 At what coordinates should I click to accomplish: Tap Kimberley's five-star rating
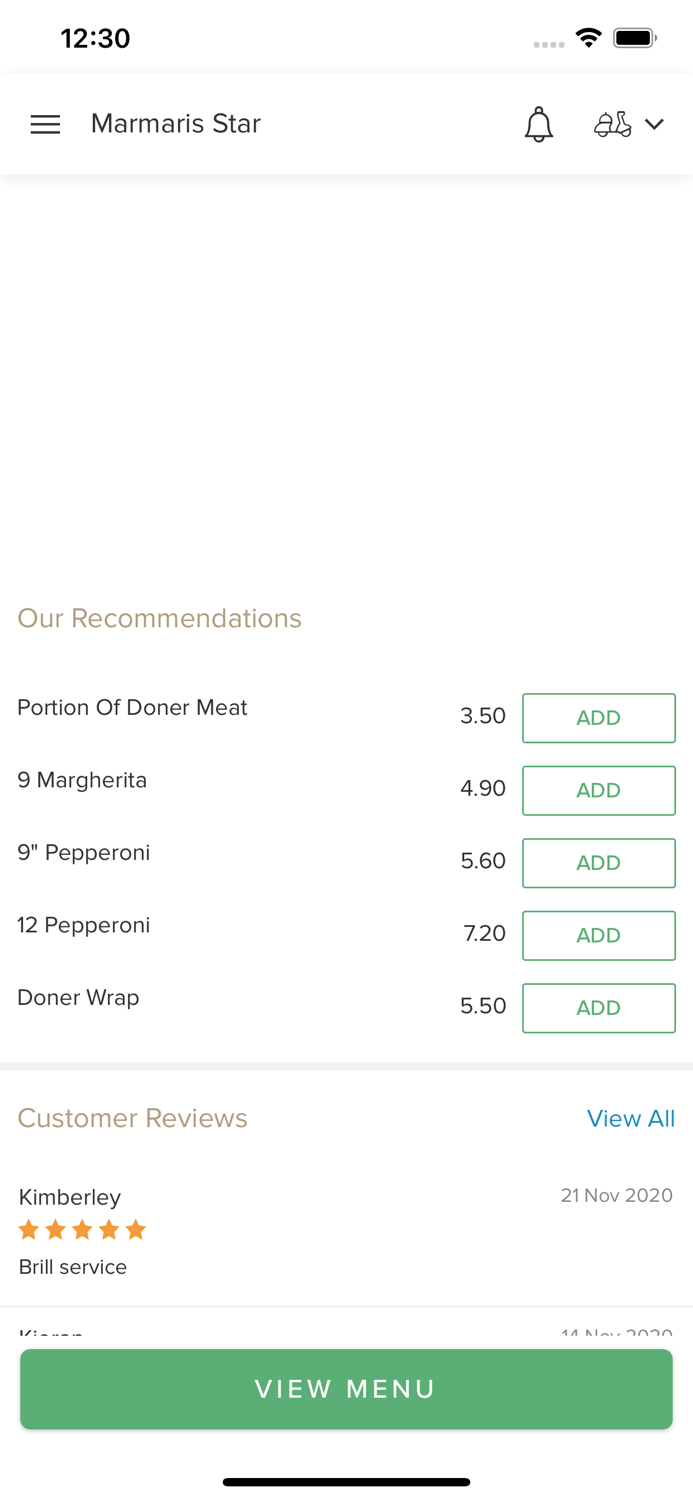point(82,1230)
